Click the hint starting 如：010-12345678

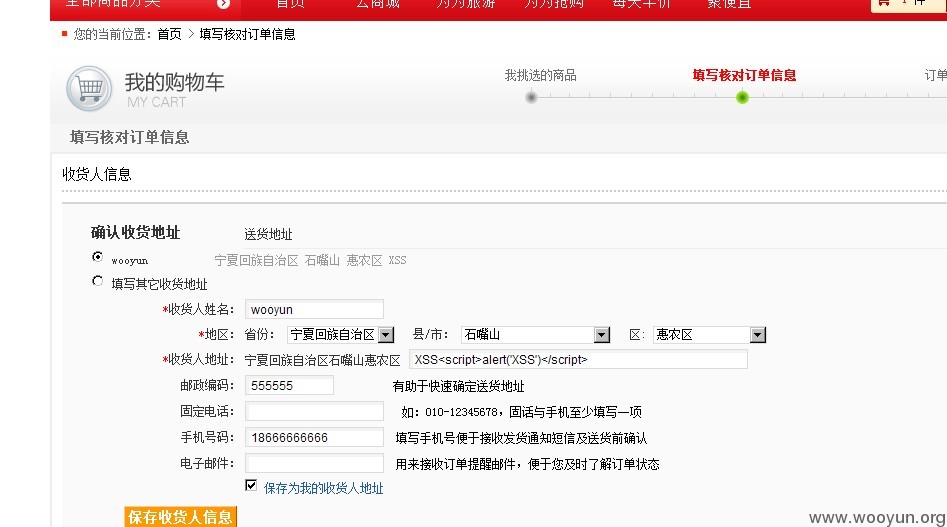(521, 412)
